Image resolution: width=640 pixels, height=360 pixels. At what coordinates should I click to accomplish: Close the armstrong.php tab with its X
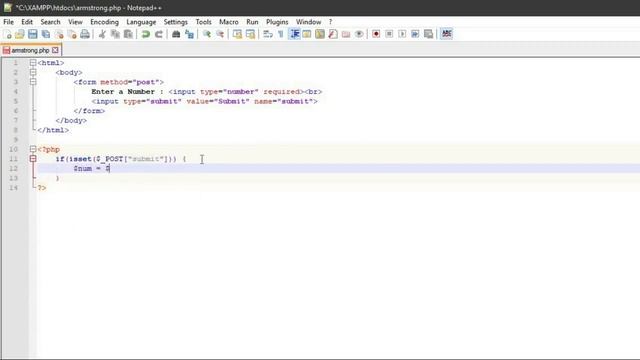[x=55, y=50]
